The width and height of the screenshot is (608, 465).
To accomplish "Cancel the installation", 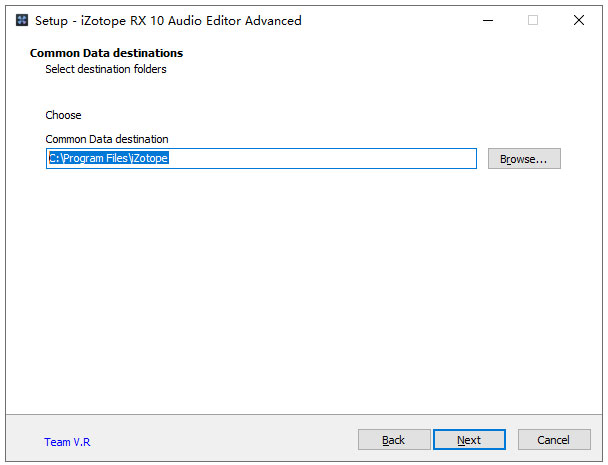I will tap(554, 440).
